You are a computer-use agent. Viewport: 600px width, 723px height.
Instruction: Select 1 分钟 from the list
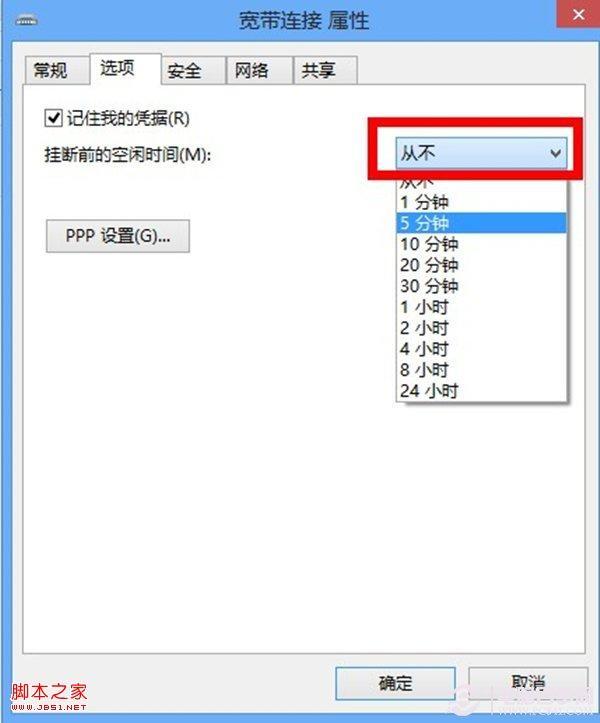481,202
